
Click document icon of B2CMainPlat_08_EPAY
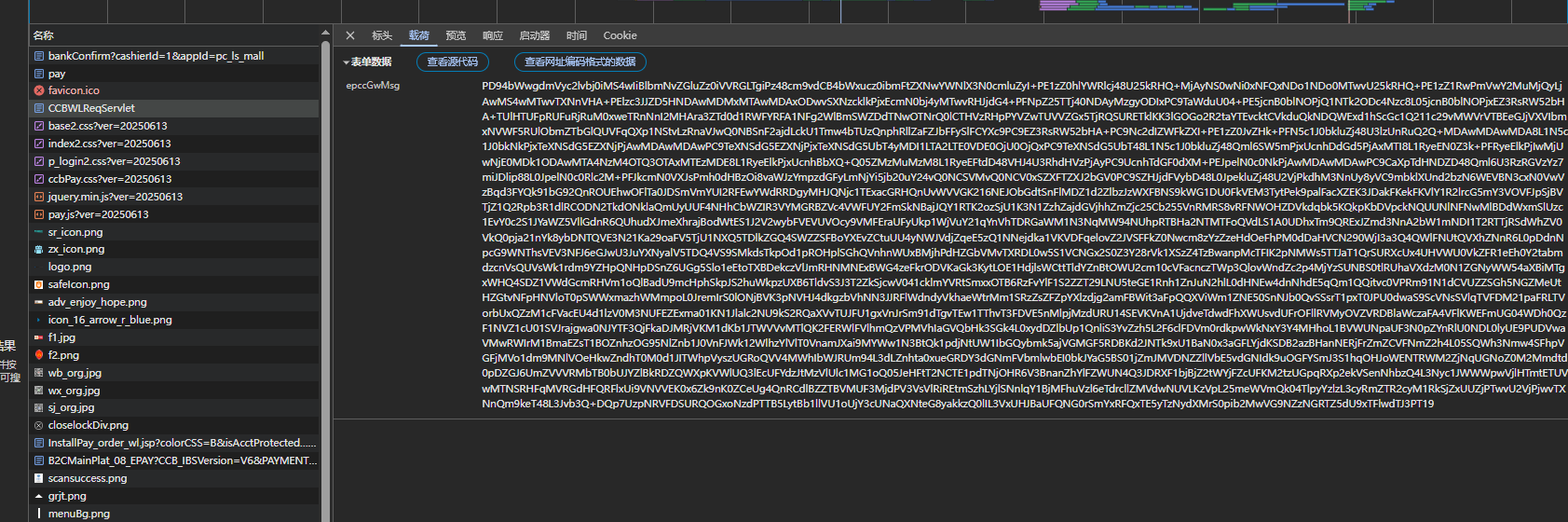pos(39,460)
